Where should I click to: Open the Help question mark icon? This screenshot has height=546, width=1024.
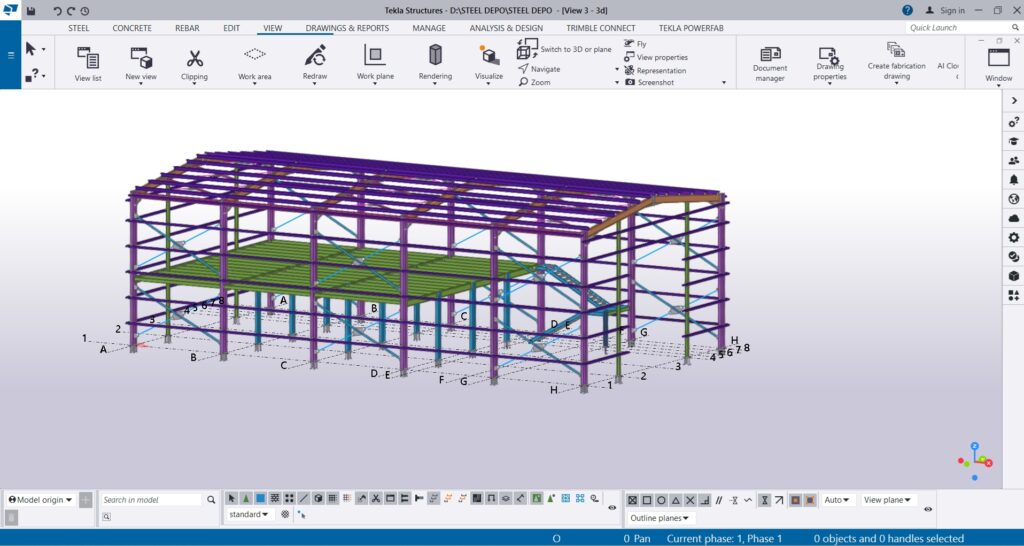(x=908, y=10)
